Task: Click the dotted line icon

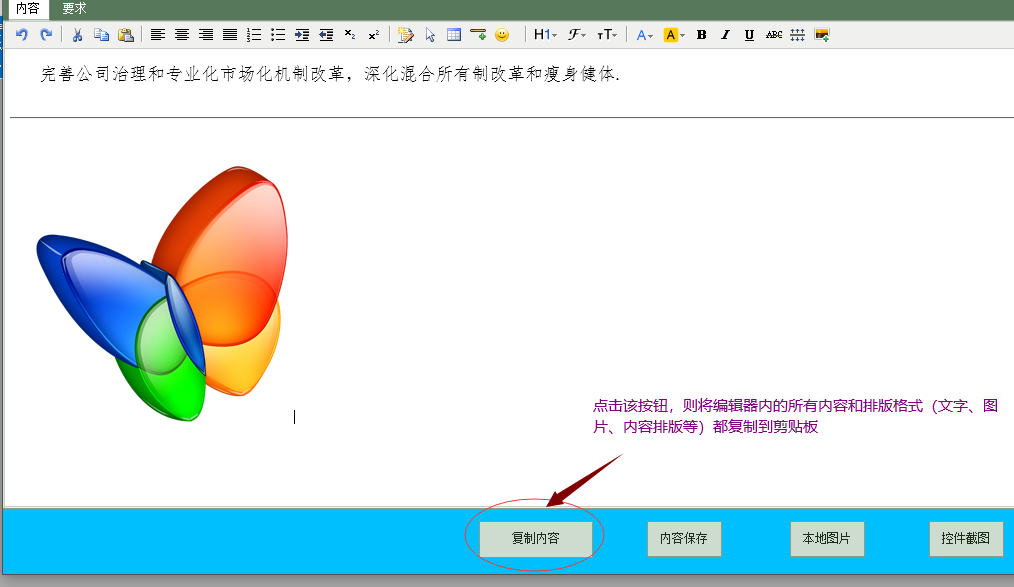Action: [797, 35]
